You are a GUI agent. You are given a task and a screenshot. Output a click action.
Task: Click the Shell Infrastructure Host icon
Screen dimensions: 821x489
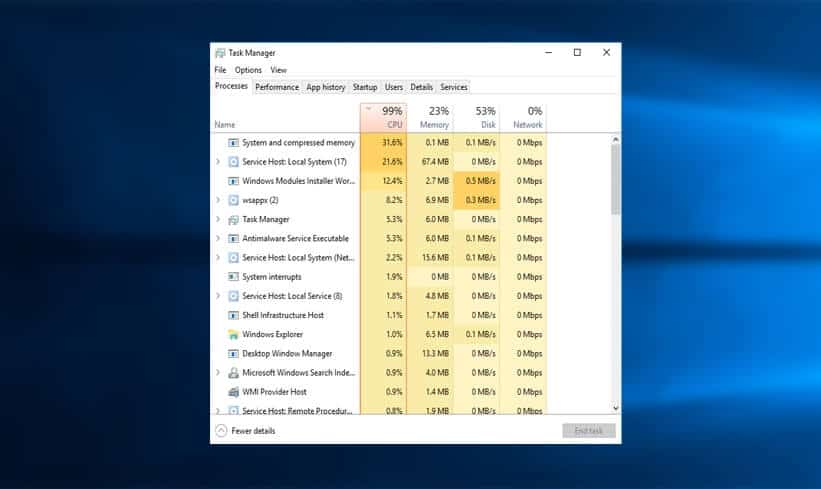(x=234, y=315)
